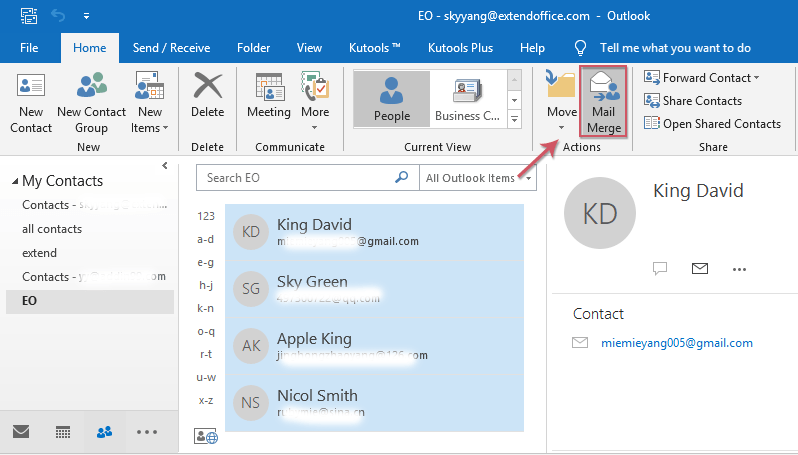
Task: Open Forward Contact dropdown
Action: 701,78
